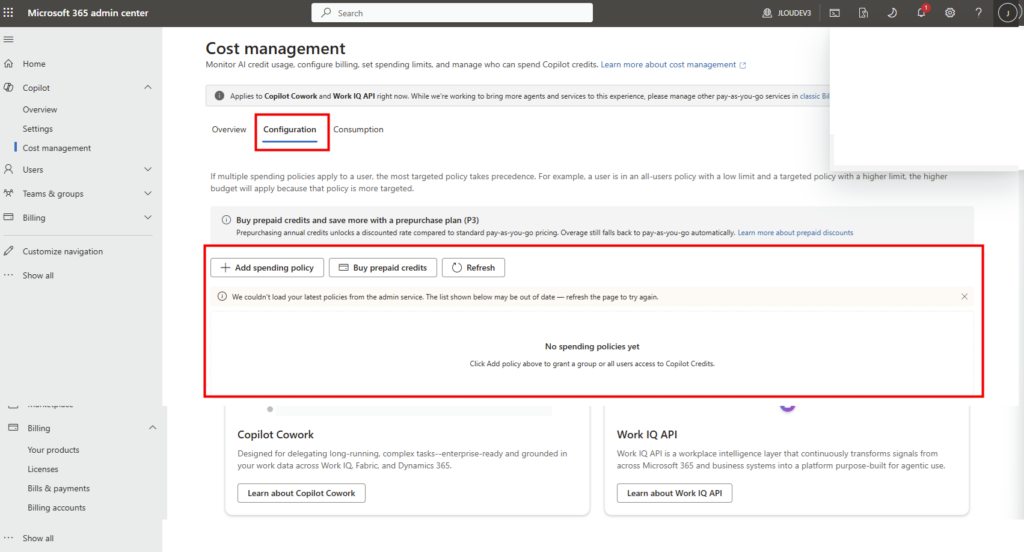This screenshot has width=1024, height=552.
Task: Click the document icon in top bar
Action: 863,13
